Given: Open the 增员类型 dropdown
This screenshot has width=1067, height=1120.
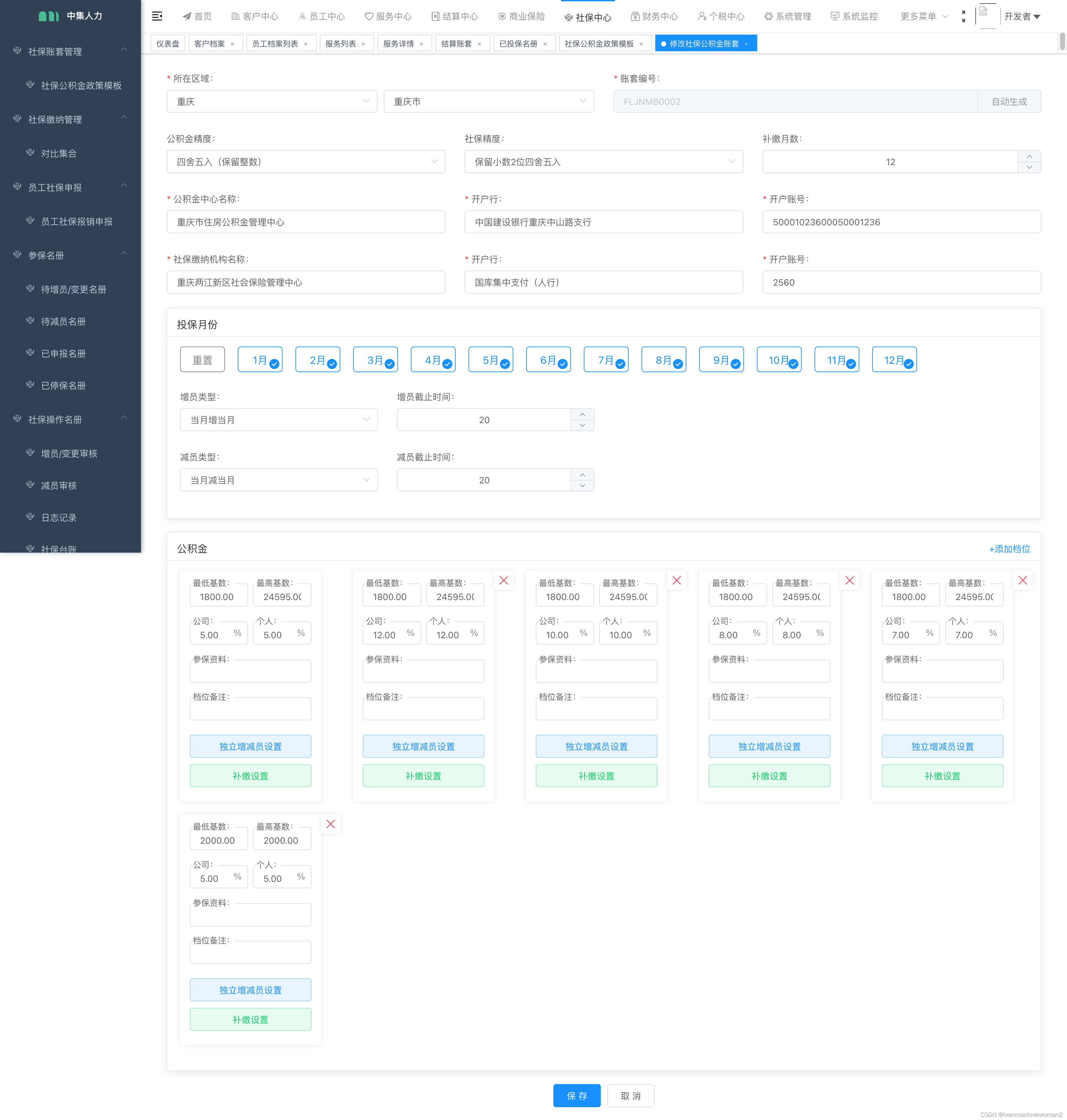Looking at the screenshot, I should click(279, 419).
